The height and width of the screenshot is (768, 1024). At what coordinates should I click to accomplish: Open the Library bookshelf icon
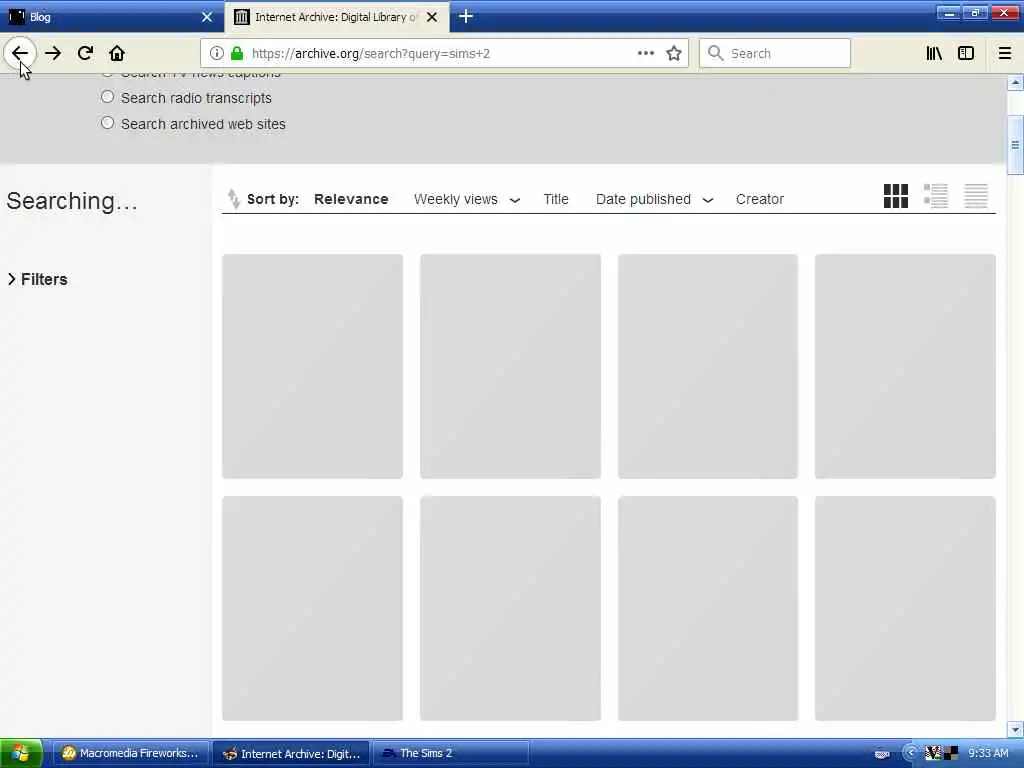tap(934, 53)
